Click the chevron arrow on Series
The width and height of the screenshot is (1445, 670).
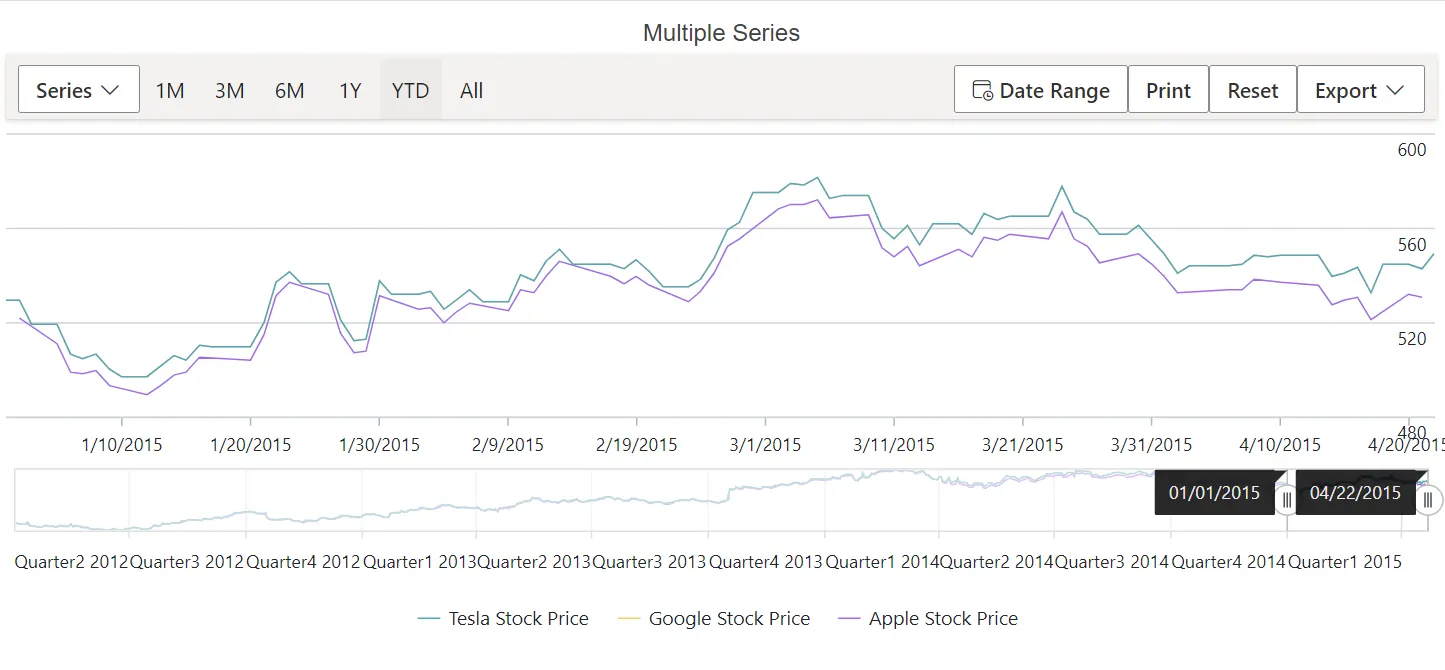coord(111,91)
